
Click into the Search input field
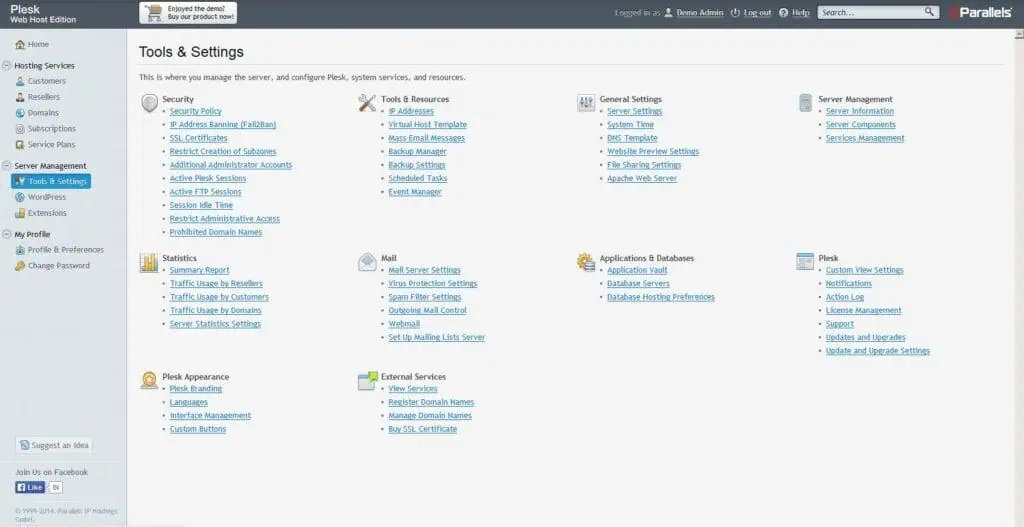coord(869,13)
